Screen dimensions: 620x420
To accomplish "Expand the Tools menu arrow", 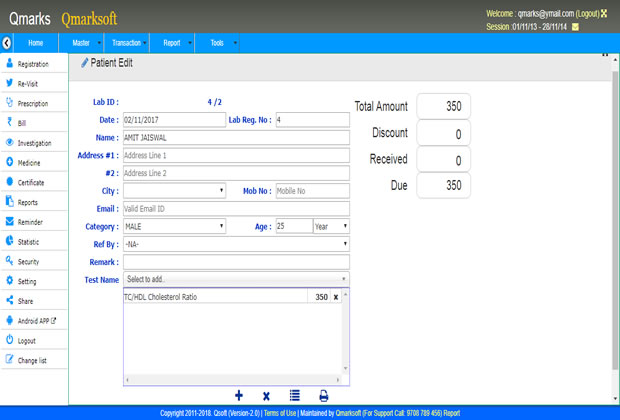I will coord(235,43).
